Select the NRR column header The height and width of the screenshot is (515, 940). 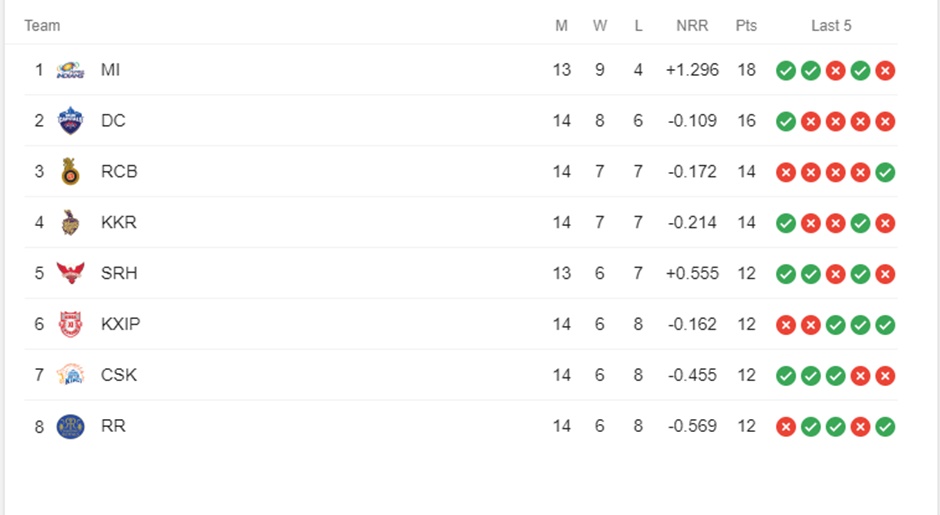[x=692, y=26]
